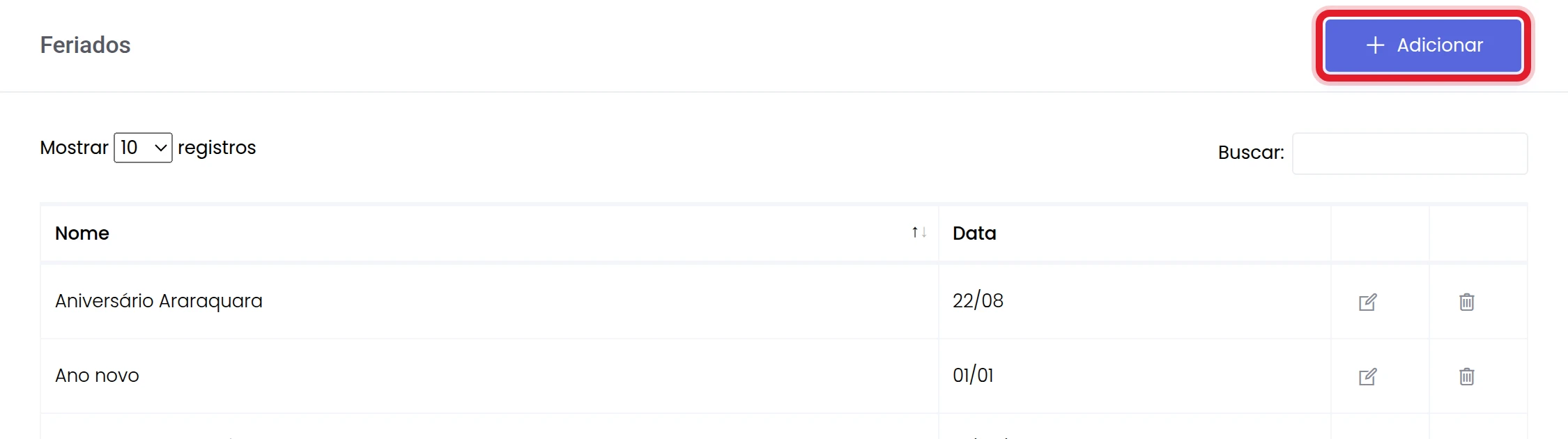Click the Adicionar button
Screen dimensions: 1568x439
(1423, 45)
